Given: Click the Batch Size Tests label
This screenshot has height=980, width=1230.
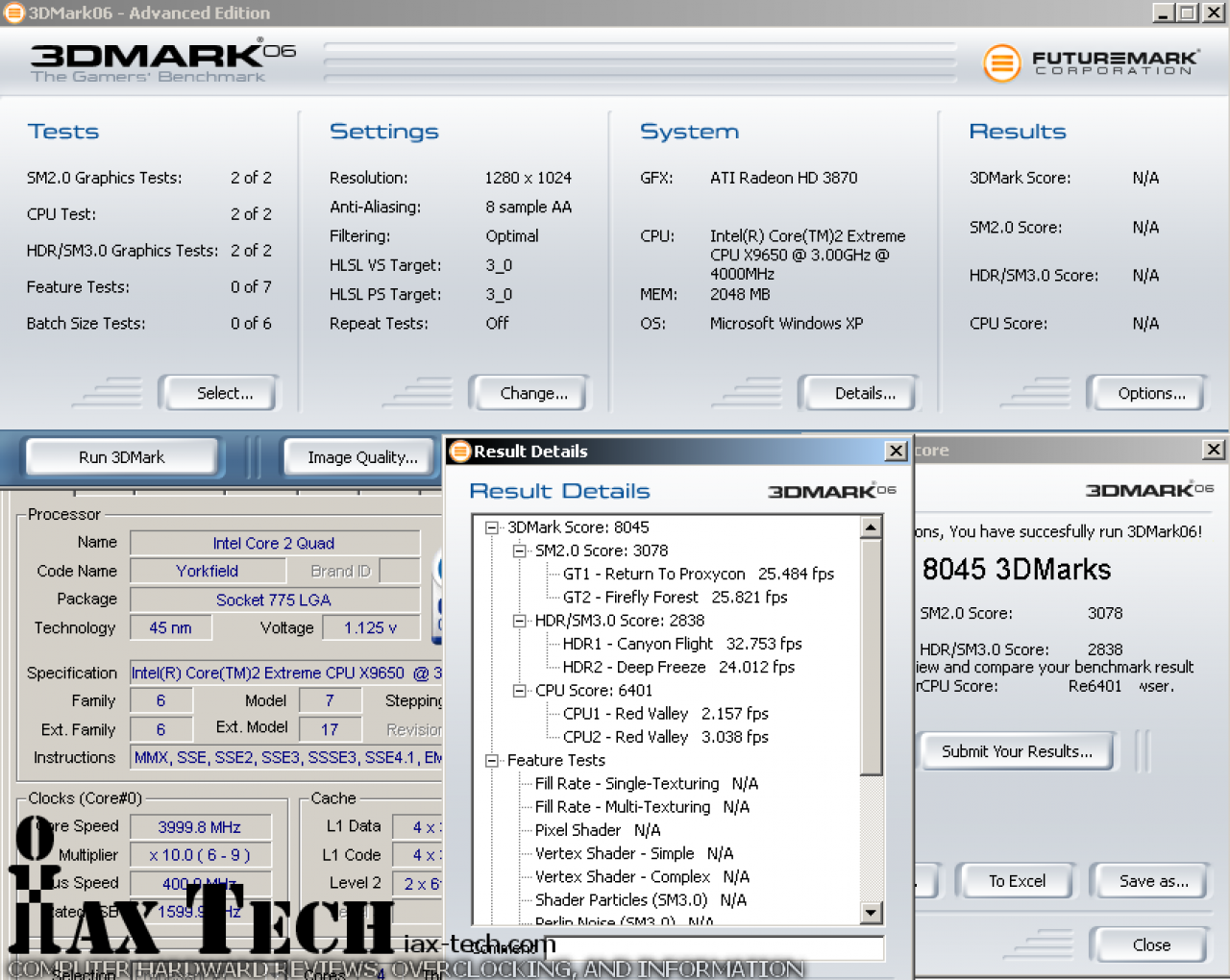Looking at the screenshot, I should 86,324.
